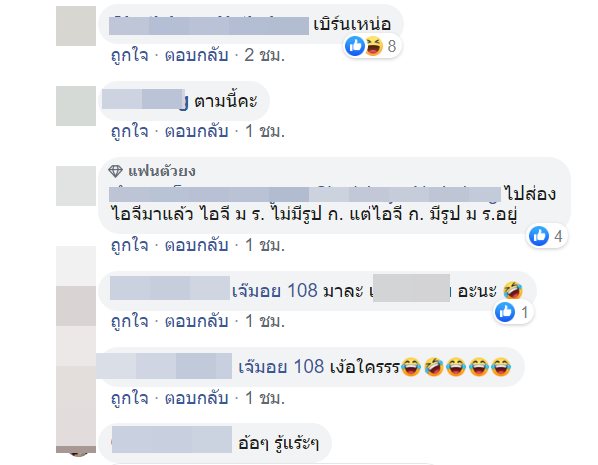This screenshot has height=465, width=598.
Task: Click first laughing emoji after เง้อใครรร
Action: [410, 367]
